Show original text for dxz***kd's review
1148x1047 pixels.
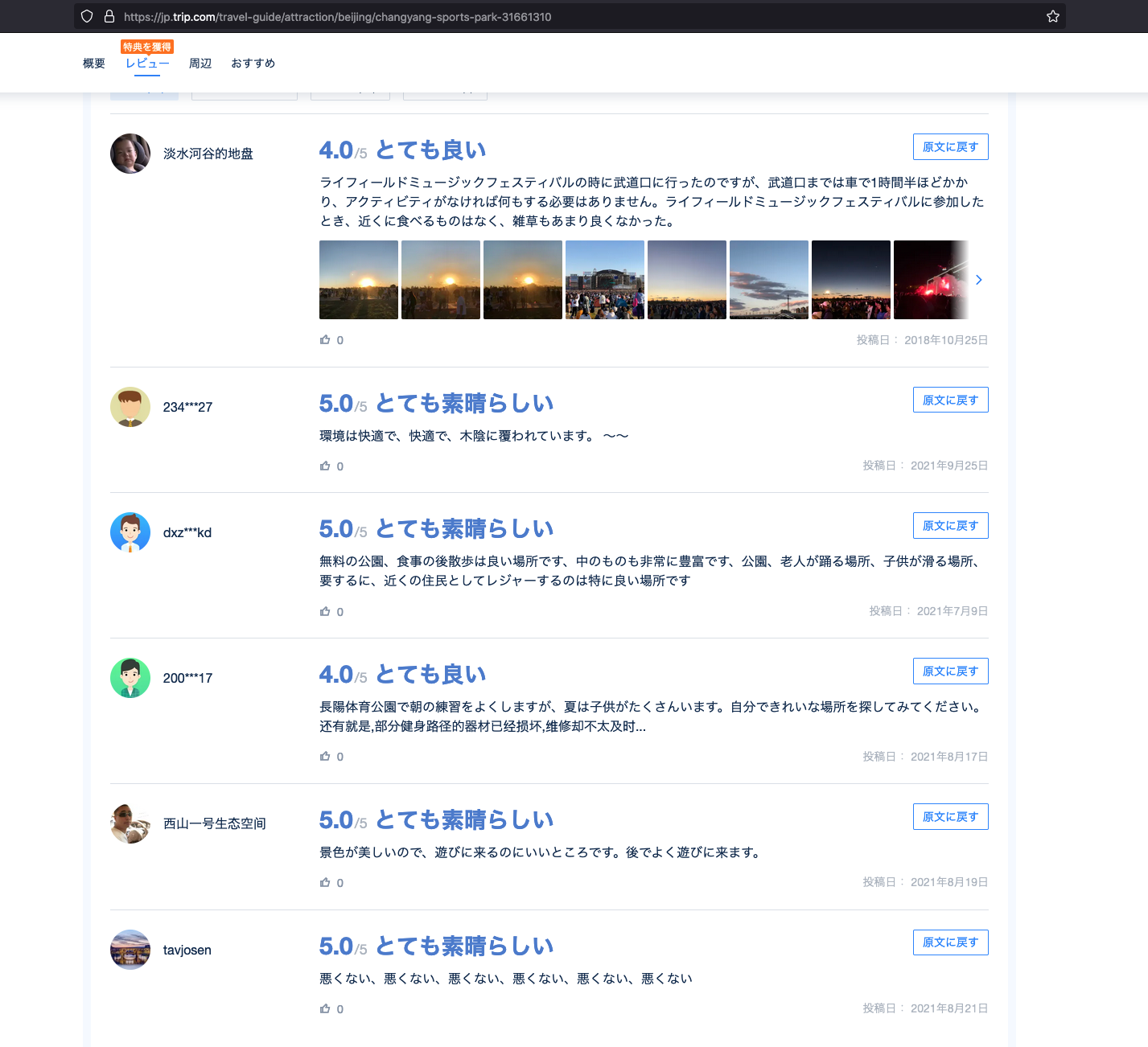(x=950, y=526)
